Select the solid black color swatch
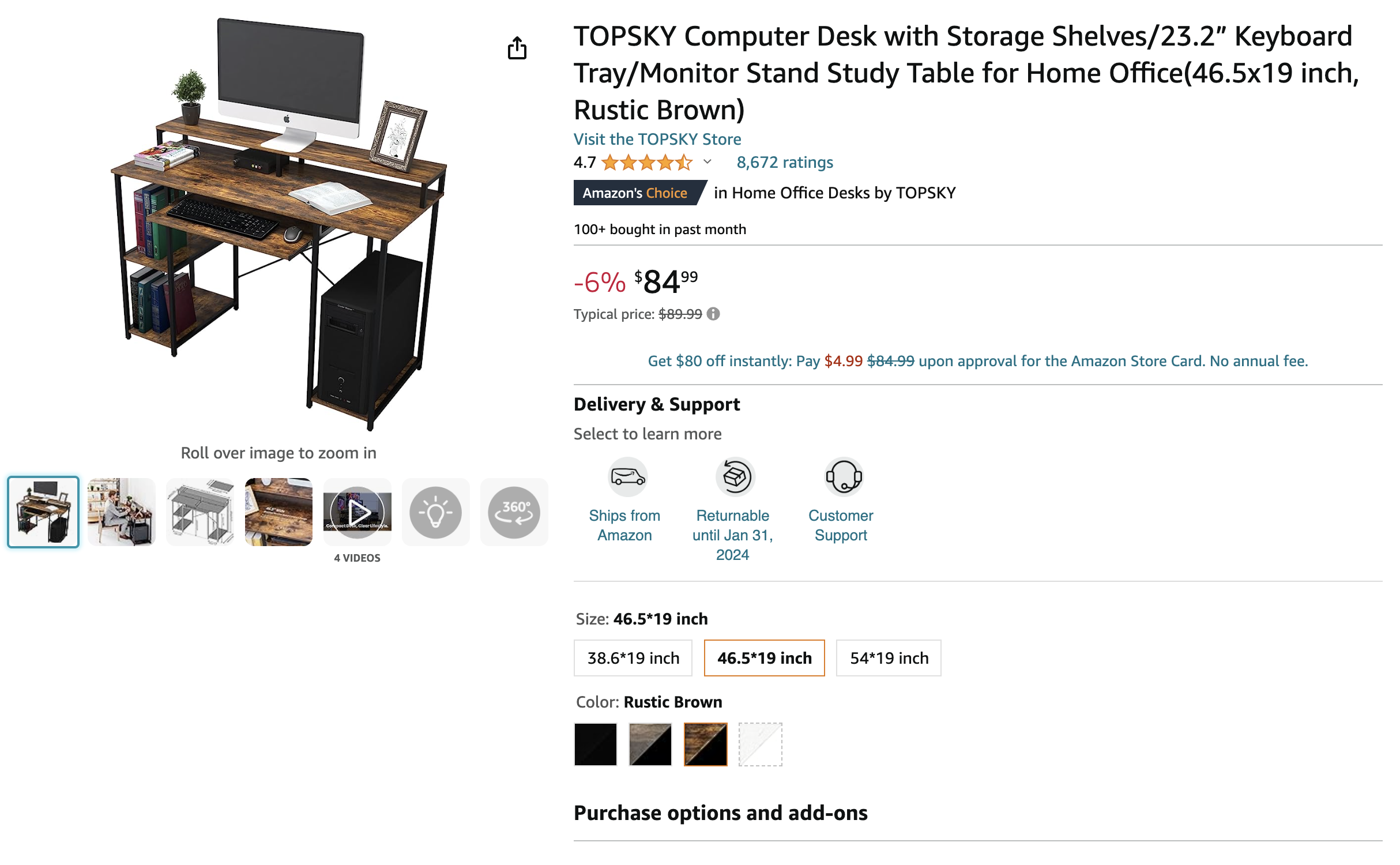Viewport: 1400px width, 865px height. coord(596,744)
